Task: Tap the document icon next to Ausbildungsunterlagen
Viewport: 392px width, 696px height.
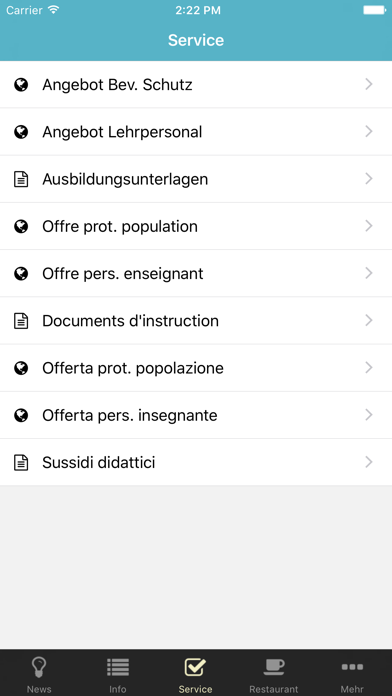Action: point(21,179)
